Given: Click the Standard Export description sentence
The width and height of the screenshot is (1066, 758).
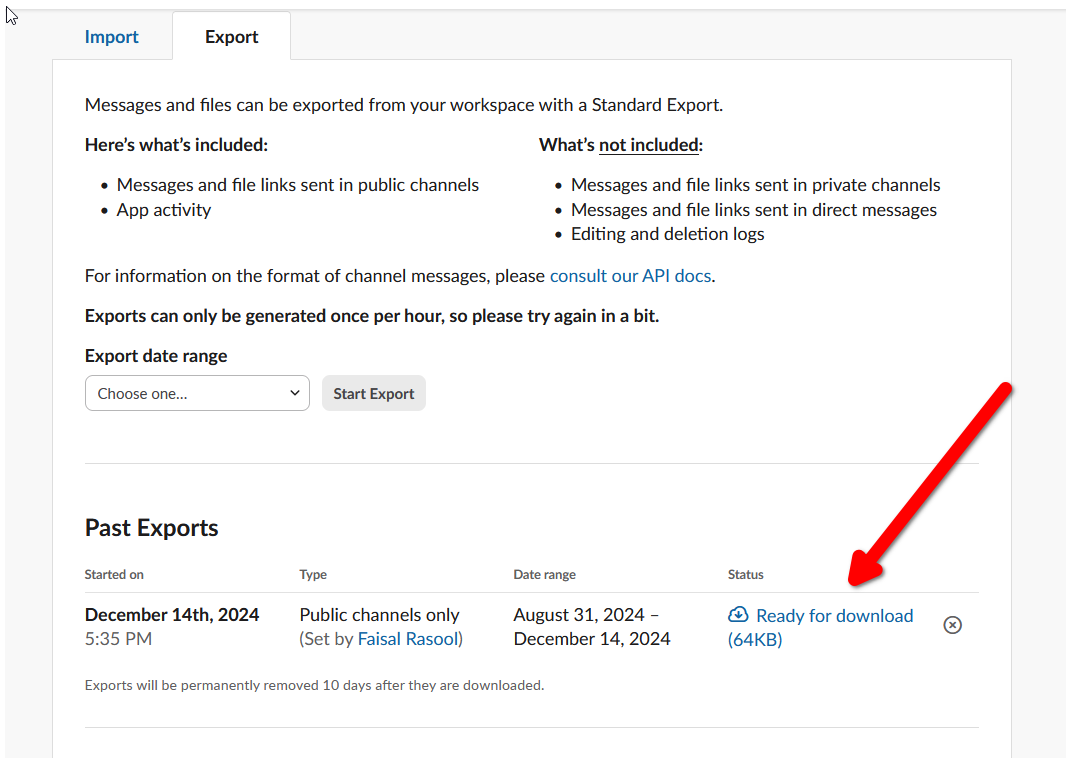Looking at the screenshot, I should point(404,105).
